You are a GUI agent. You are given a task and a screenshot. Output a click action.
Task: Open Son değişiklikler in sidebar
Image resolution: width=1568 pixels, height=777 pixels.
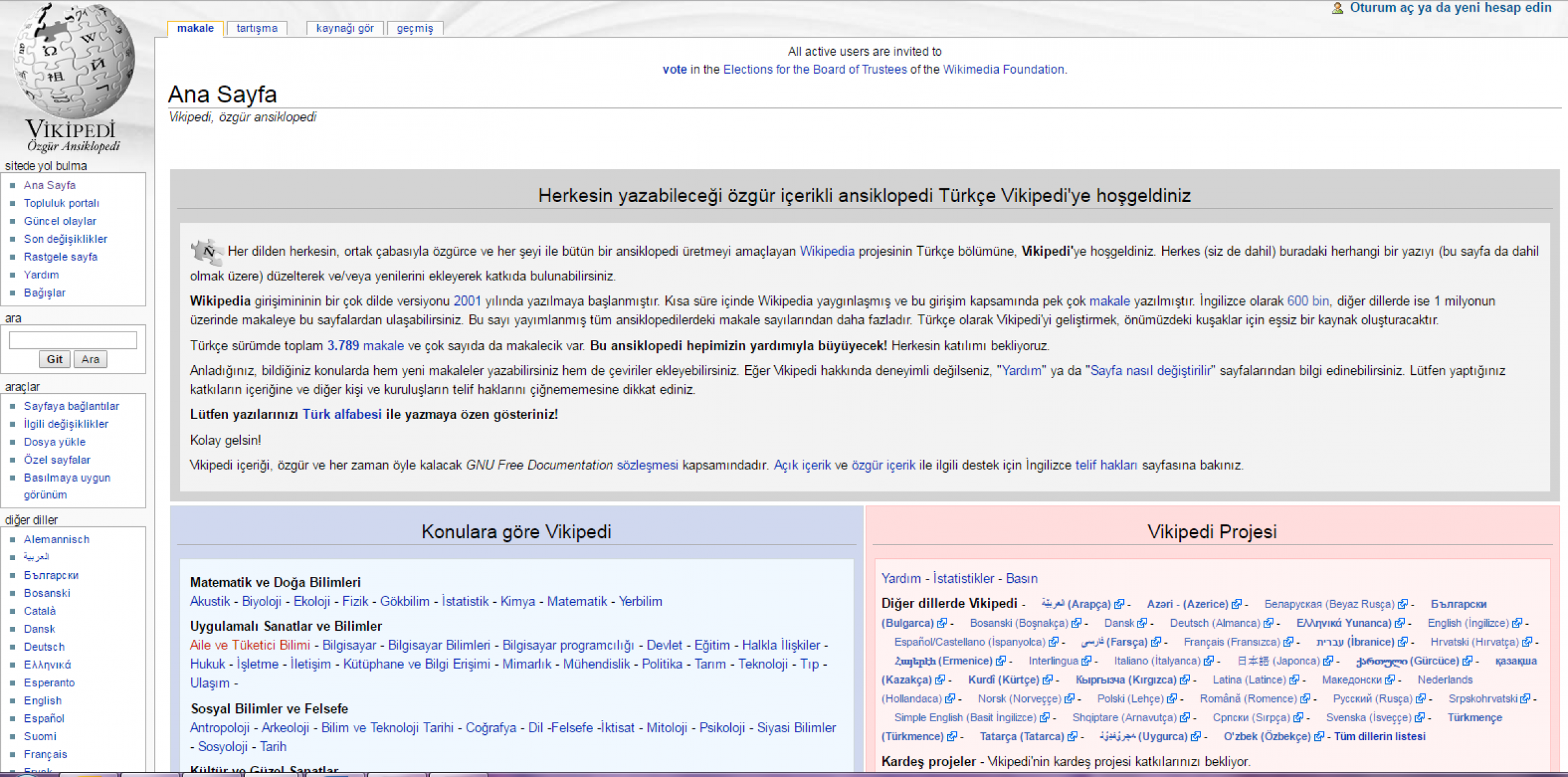65,239
